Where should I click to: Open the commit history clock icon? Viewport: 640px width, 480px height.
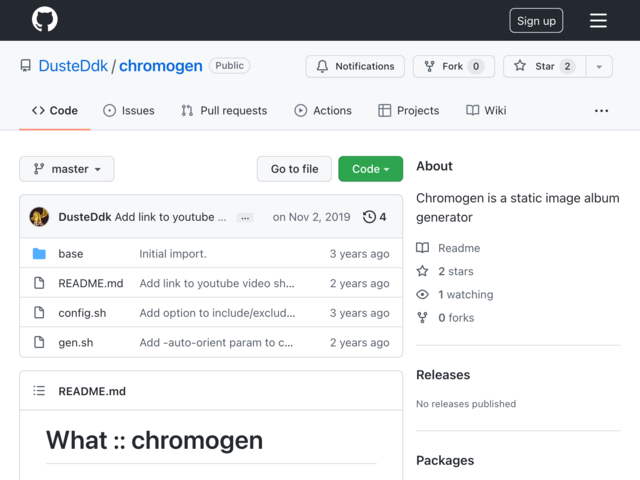(x=369, y=217)
